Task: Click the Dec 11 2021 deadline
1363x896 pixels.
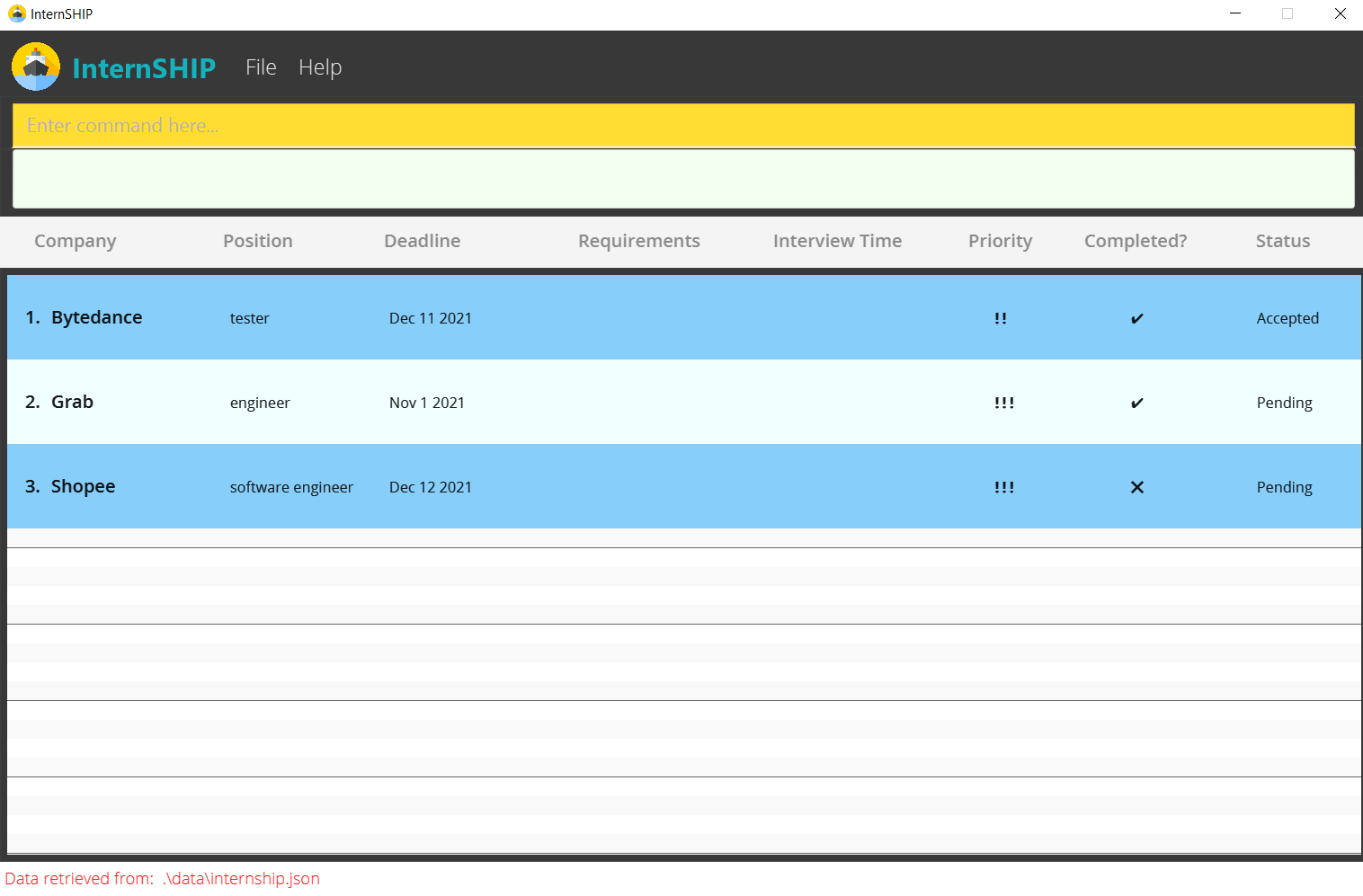Action: [x=431, y=318]
